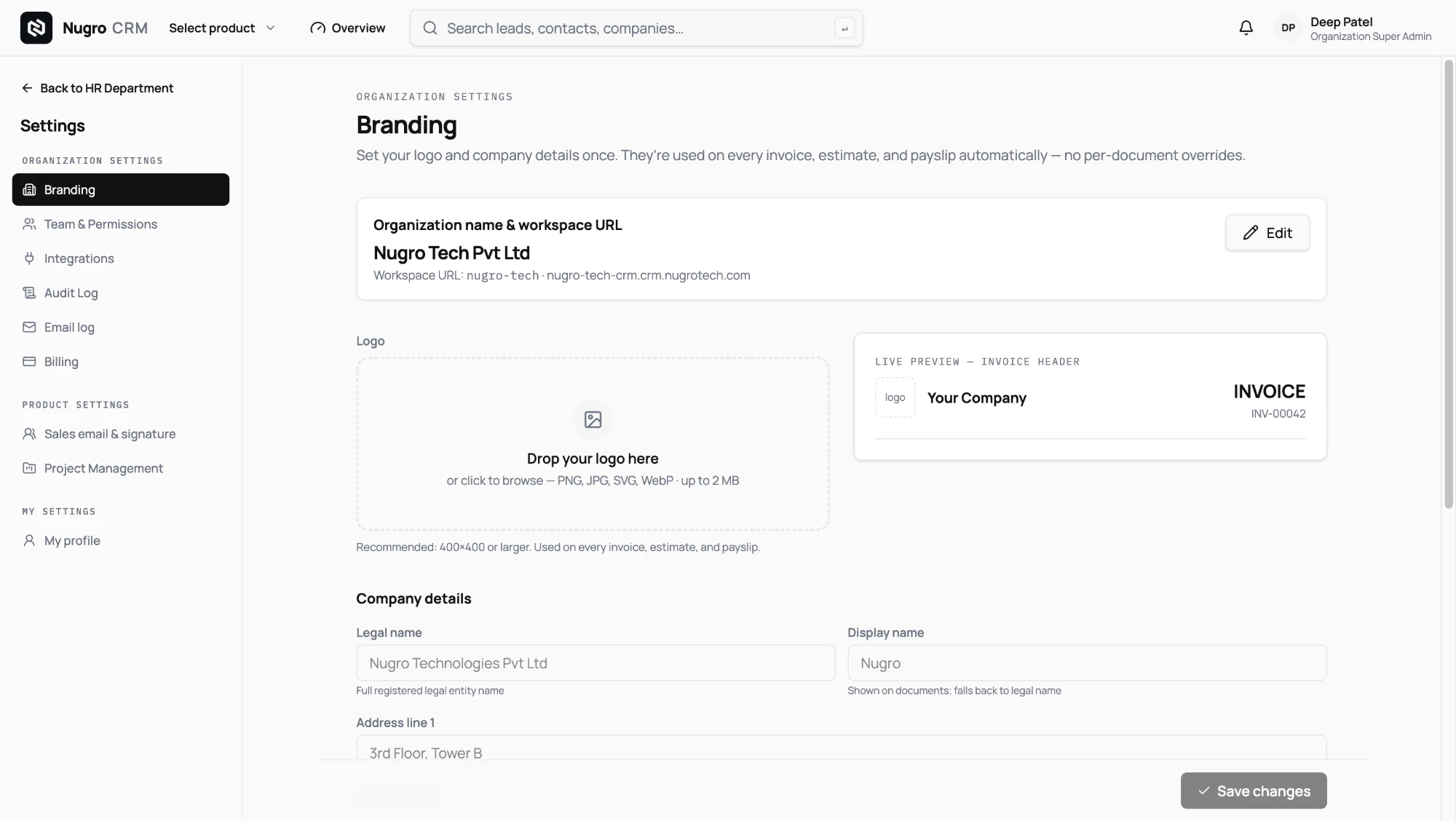1456x821 pixels.
Task: Click the back arrow to HR Department
Action: [27, 88]
